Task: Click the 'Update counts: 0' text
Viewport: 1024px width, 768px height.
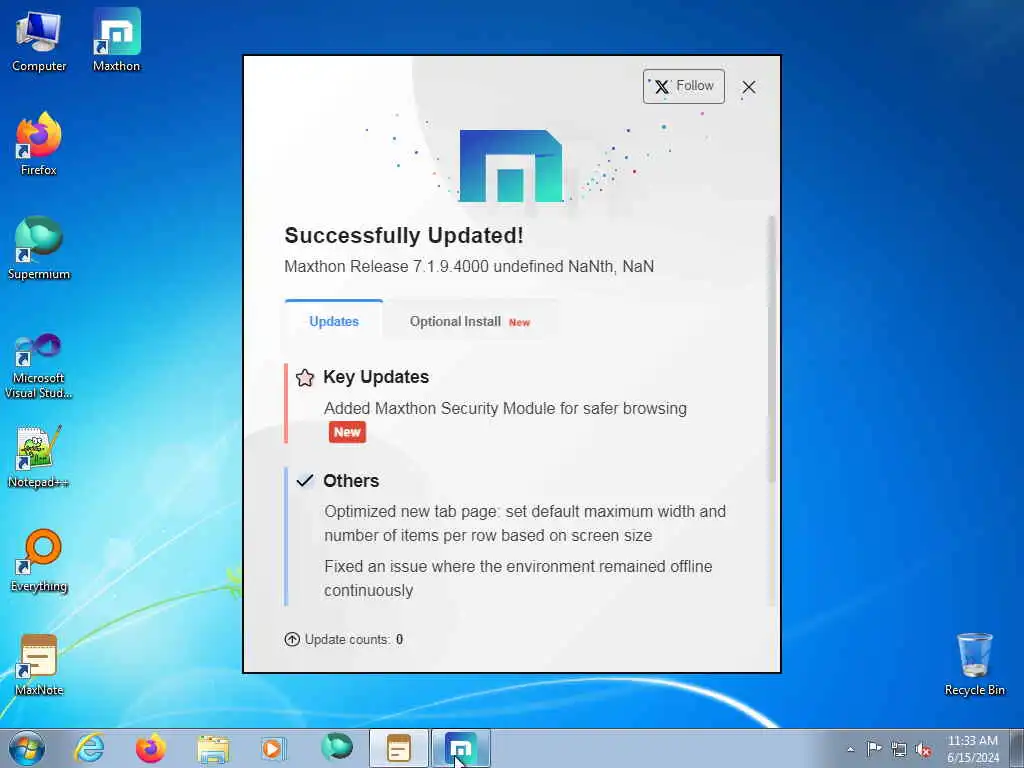Action: click(354, 639)
